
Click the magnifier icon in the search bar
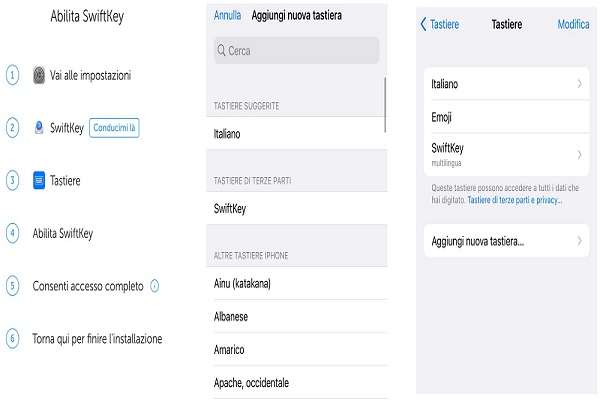pos(222,50)
